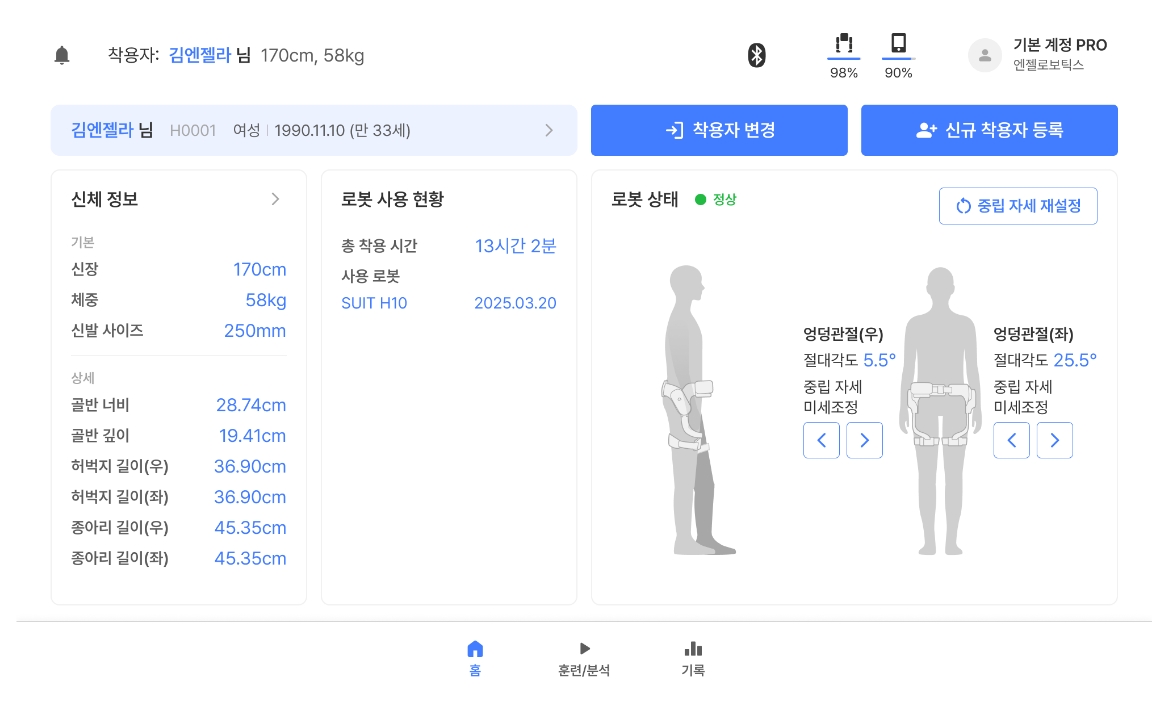1167x724 pixels.
Task: Open the SUIT H10 robot link
Action: (x=374, y=303)
